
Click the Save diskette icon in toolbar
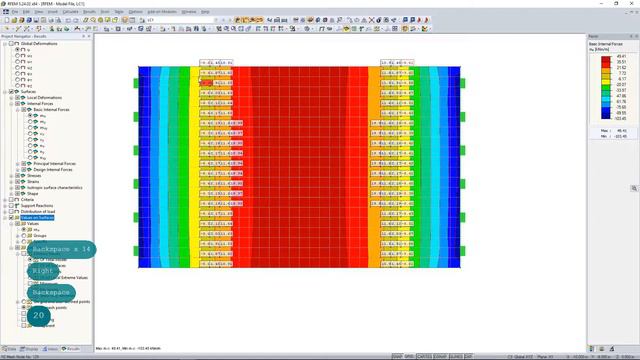[36, 20]
